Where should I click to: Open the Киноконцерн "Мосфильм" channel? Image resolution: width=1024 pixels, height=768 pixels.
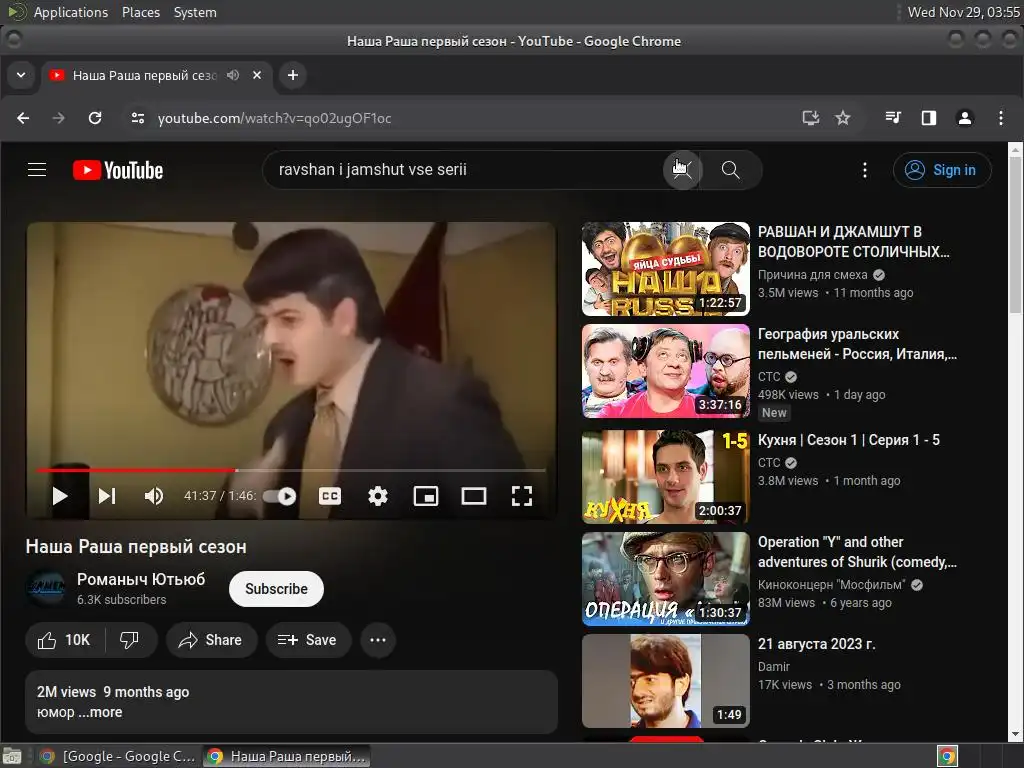click(831, 584)
